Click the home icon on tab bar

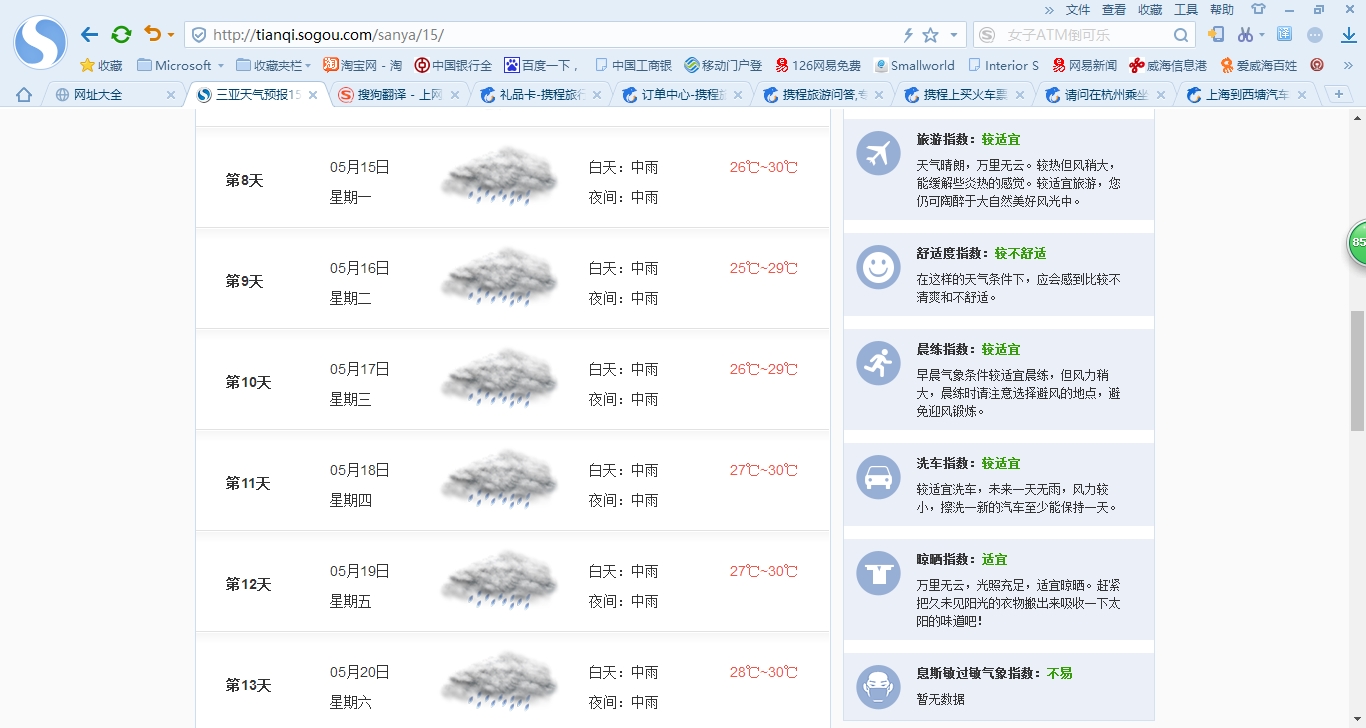(x=24, y=95)
